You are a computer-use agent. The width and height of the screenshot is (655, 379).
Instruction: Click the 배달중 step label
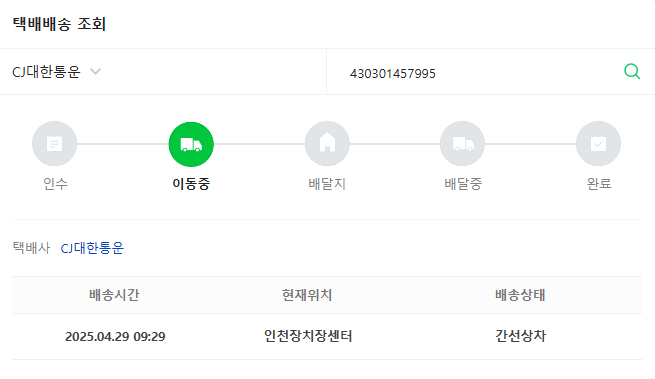(x=463, y=183)
